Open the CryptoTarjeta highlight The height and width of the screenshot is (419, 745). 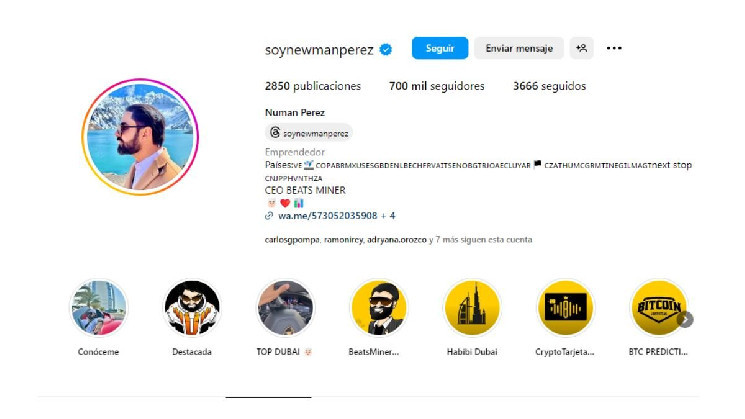pos(565,318)
